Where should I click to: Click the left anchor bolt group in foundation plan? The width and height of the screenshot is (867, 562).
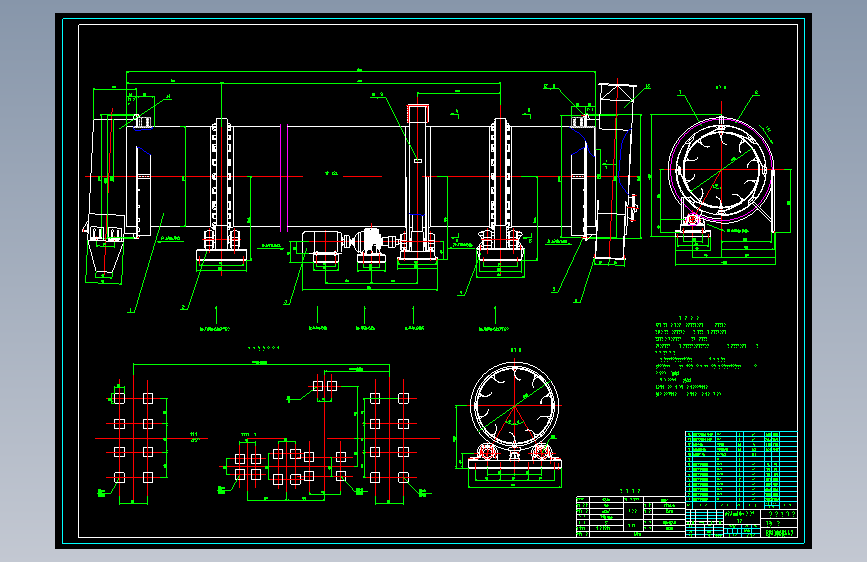[134, 438]
